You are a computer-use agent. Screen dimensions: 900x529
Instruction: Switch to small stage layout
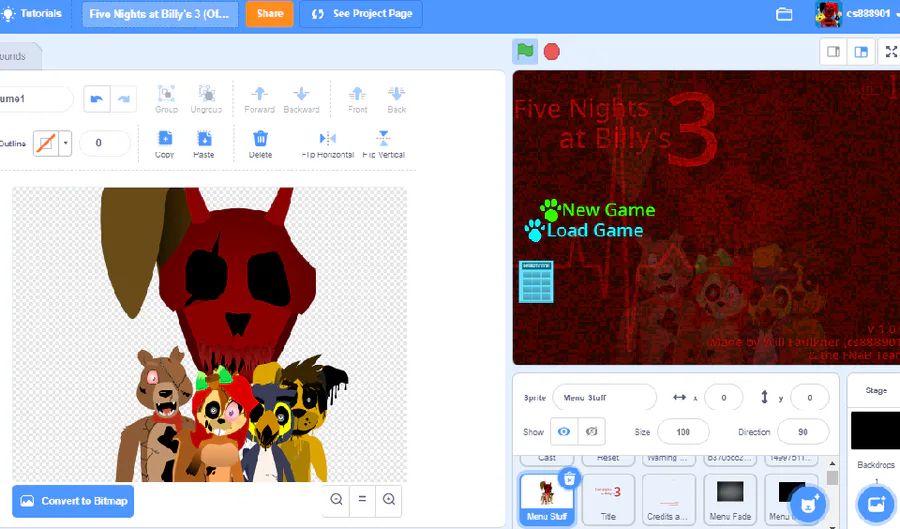833,52
